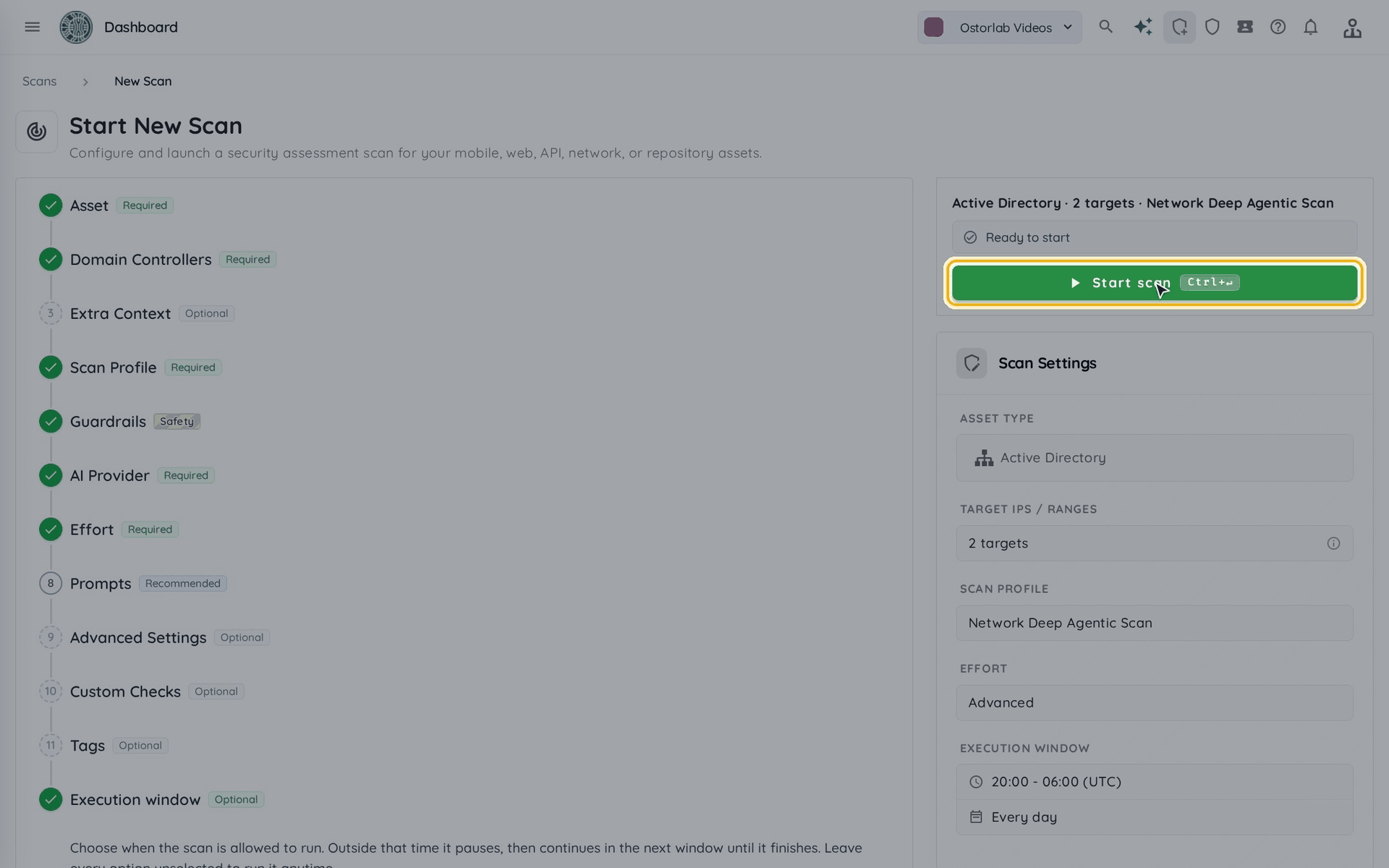Screen dimensions: 1389x868
Task: Open the shield icon in the top bar
Action: coord(1212,27)
